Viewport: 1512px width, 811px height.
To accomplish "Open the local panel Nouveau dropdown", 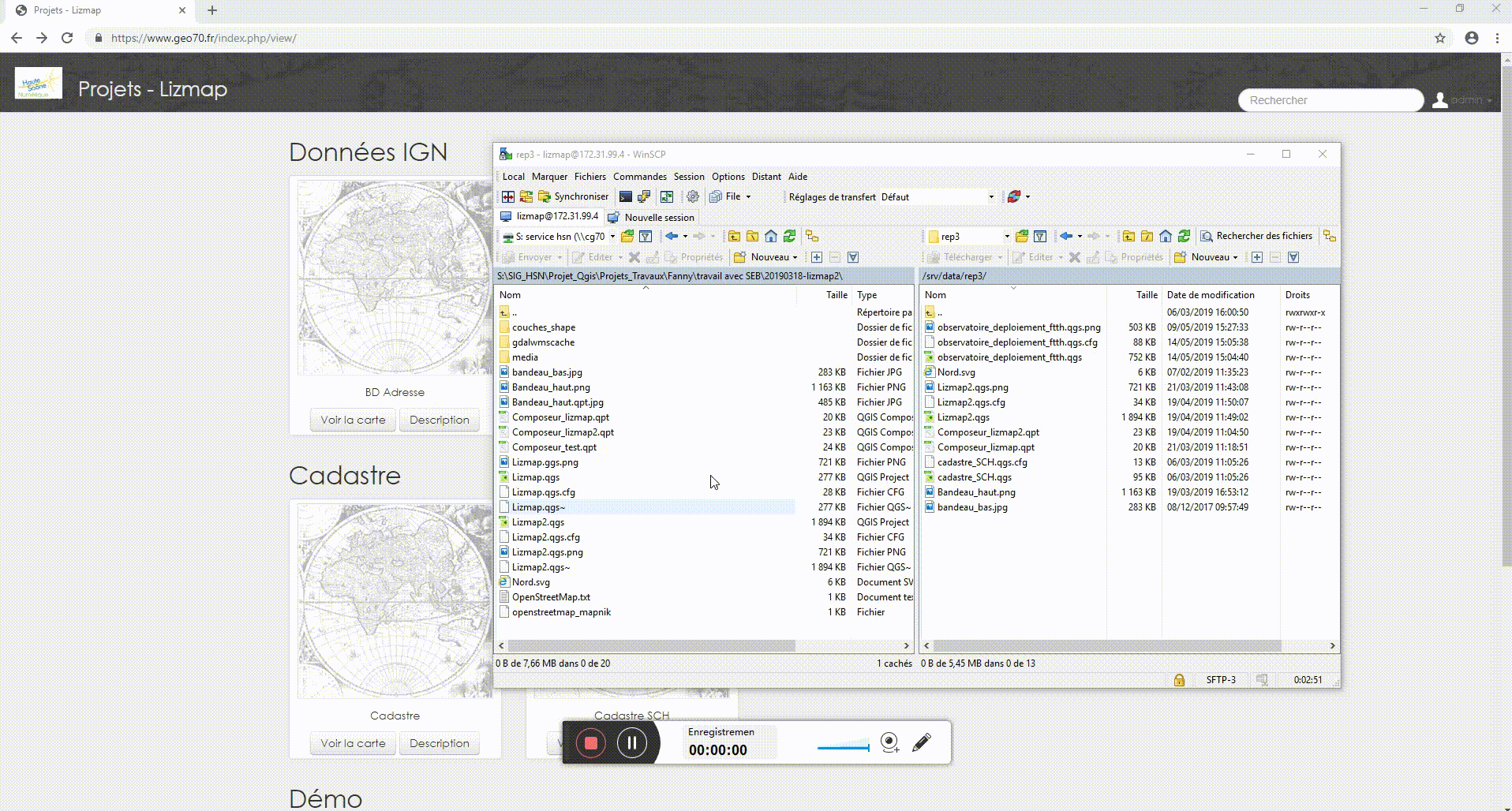I will [766, 257].
